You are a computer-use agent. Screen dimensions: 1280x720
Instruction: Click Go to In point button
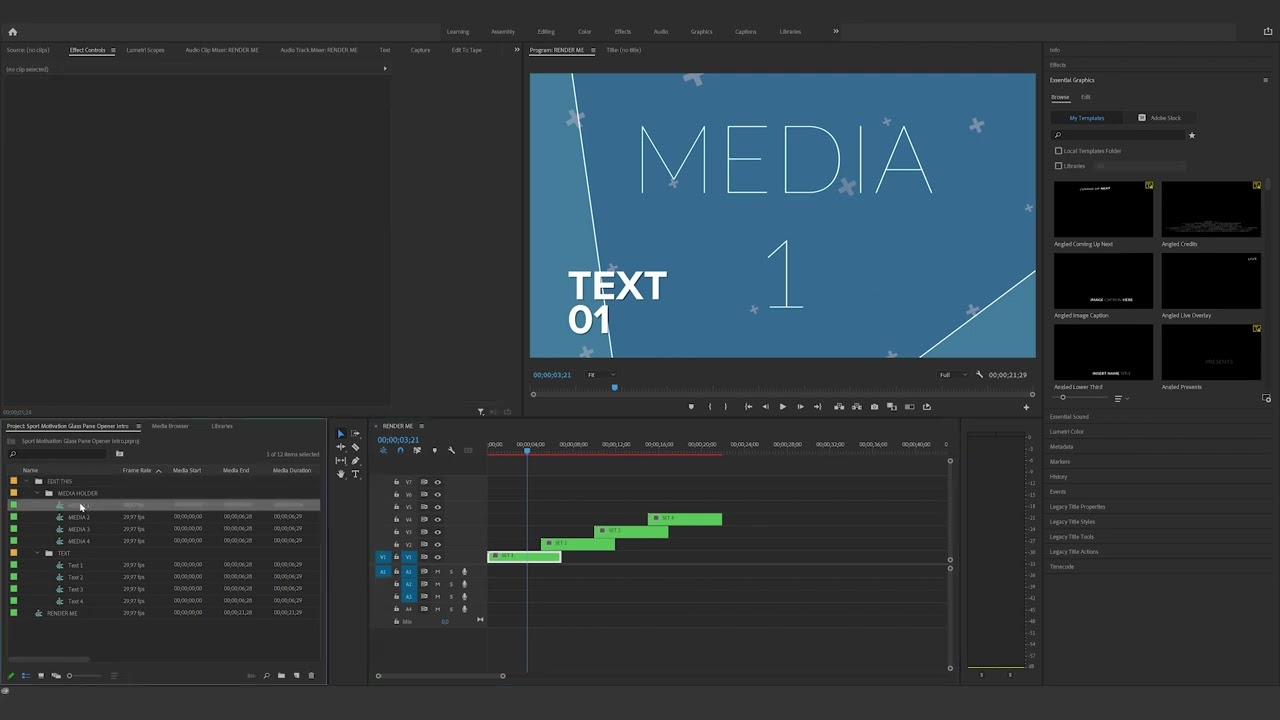748,407
